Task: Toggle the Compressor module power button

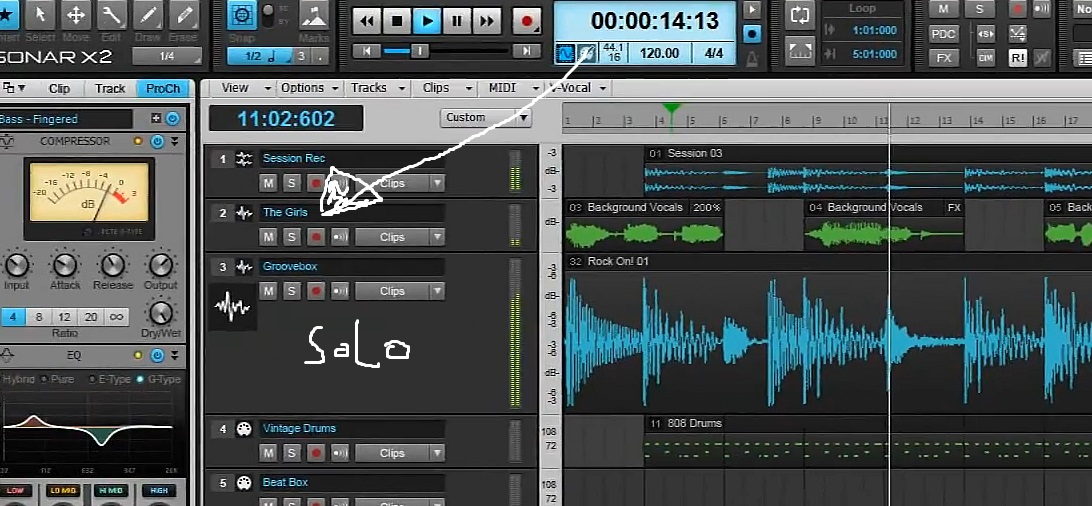Action: [x=157, y=141]
